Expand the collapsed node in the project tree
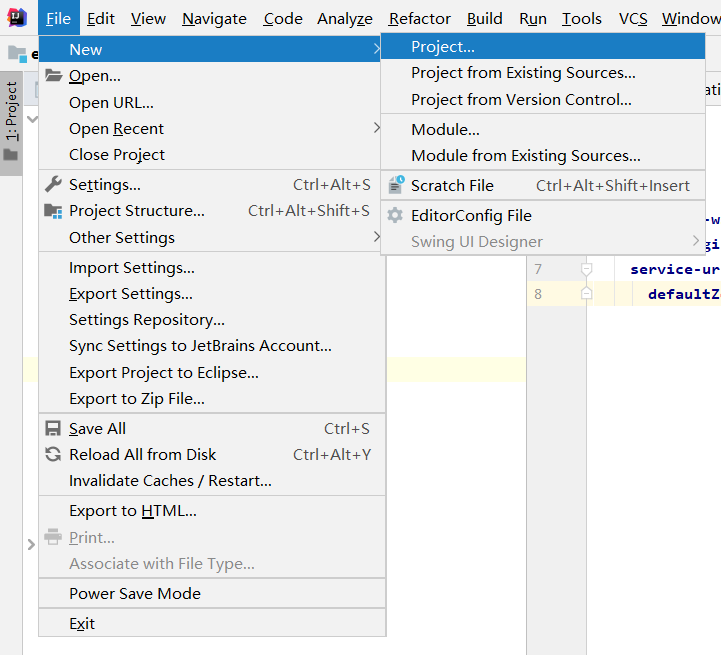Image resolution: width=721 pixels, height=655 pixels. click(31, 545)
